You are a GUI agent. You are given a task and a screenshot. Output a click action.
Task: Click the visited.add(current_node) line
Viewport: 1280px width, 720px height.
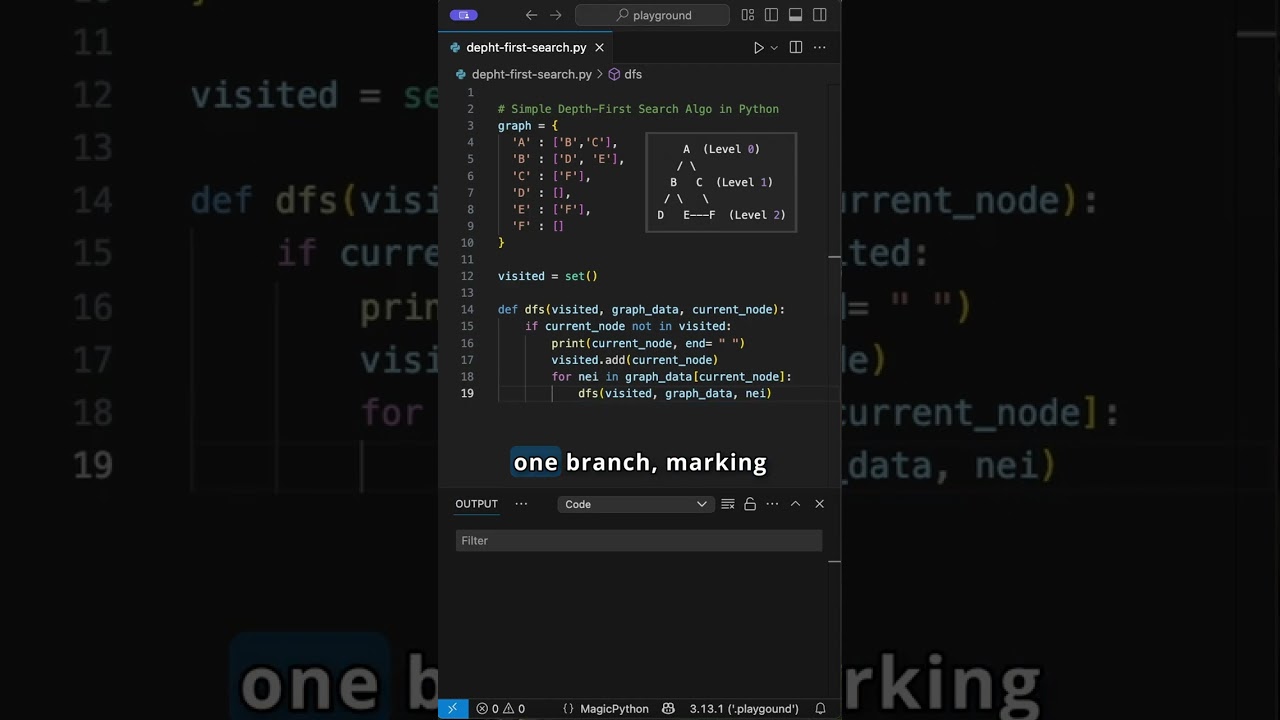click(x=634, y=360)
